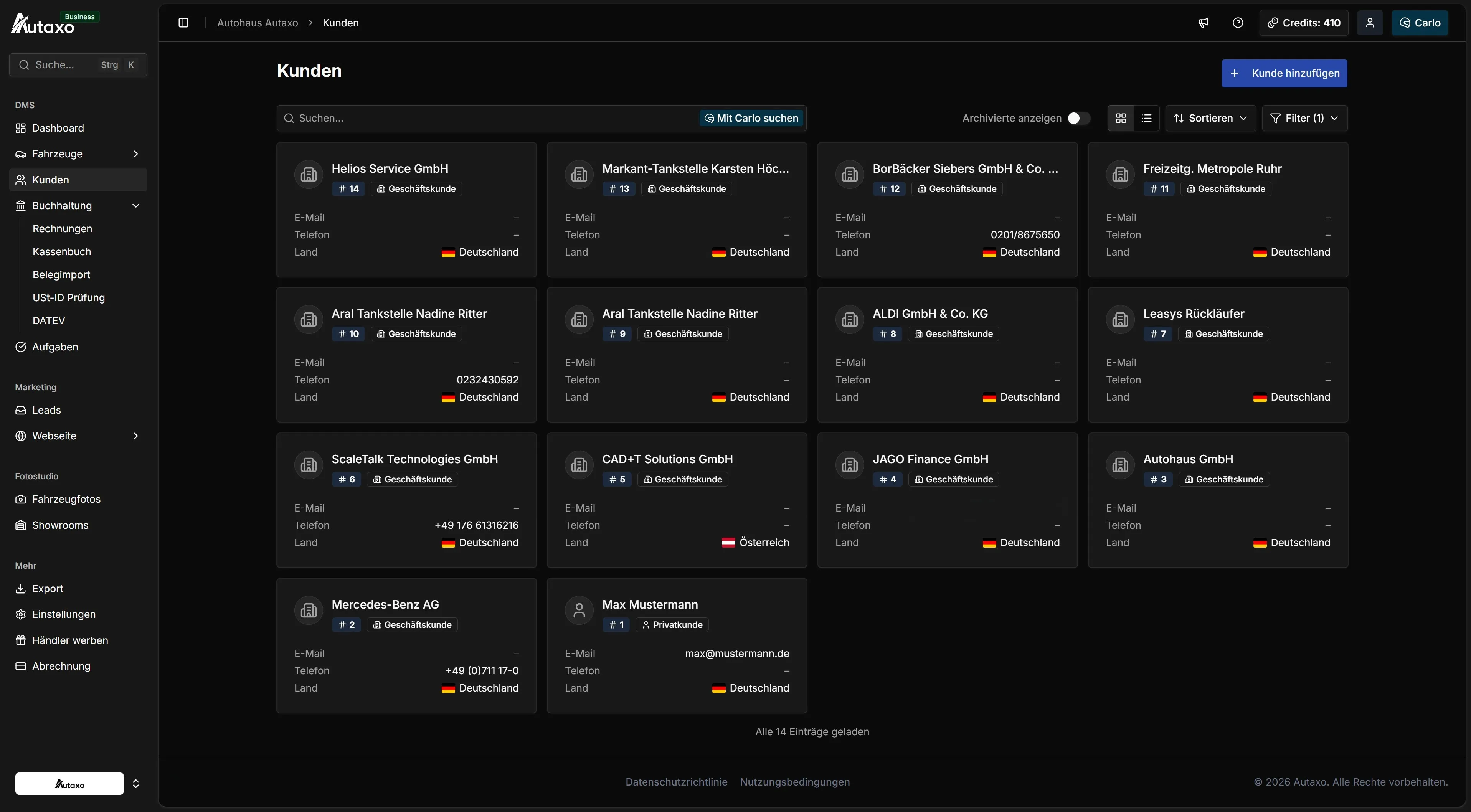
Task: Focus sidebar Suche... field
Action: (x=78, y=64)
